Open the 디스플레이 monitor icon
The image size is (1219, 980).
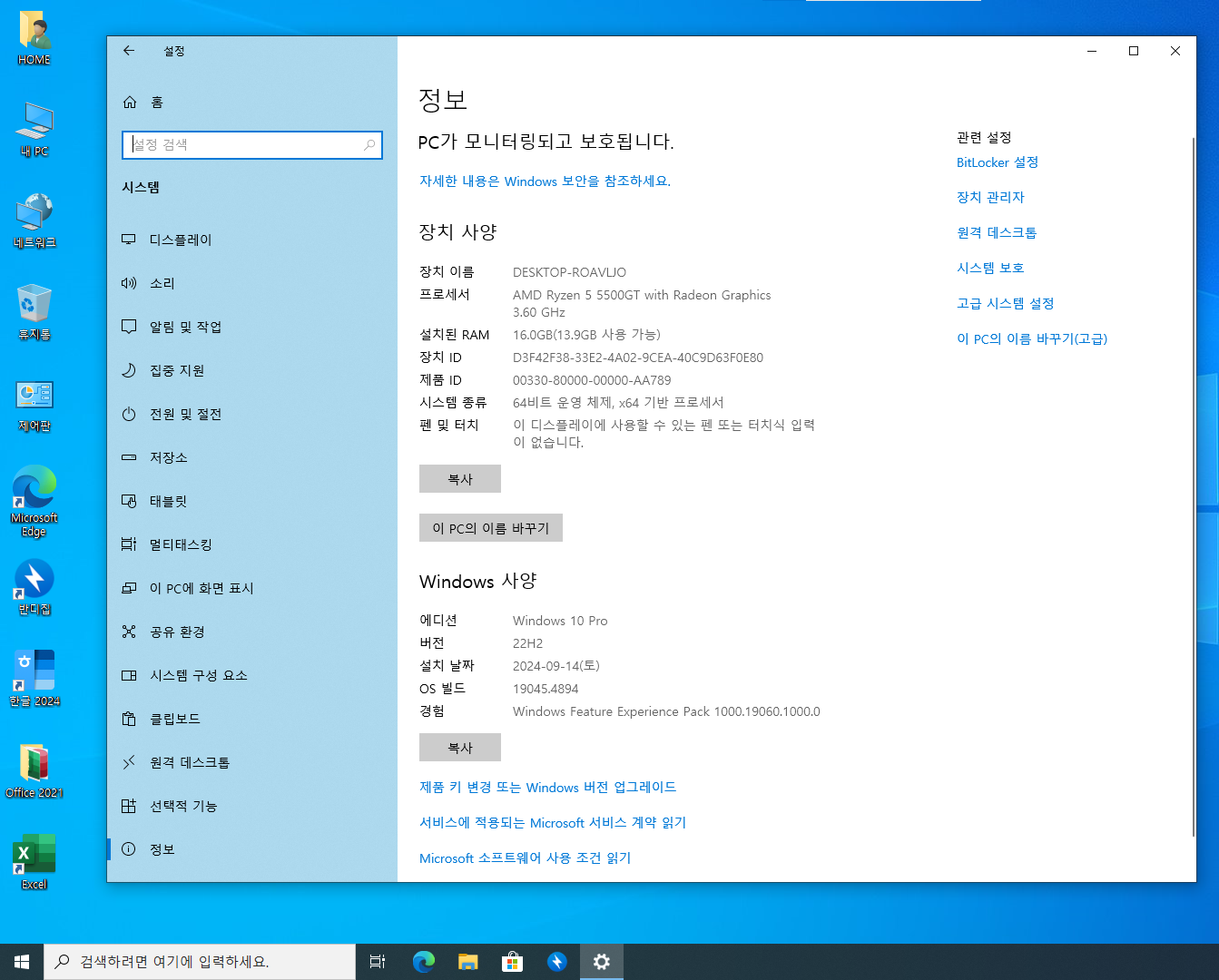tap(129, 240)
